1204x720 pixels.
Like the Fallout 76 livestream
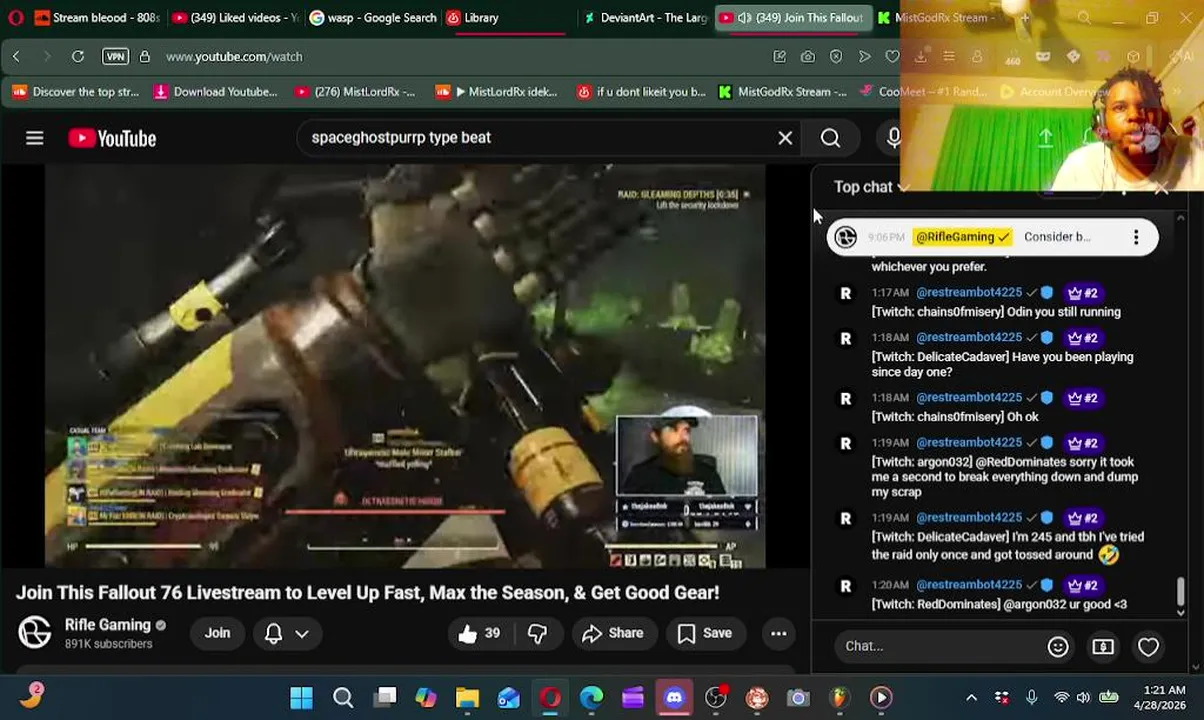[x=478, y=633]
